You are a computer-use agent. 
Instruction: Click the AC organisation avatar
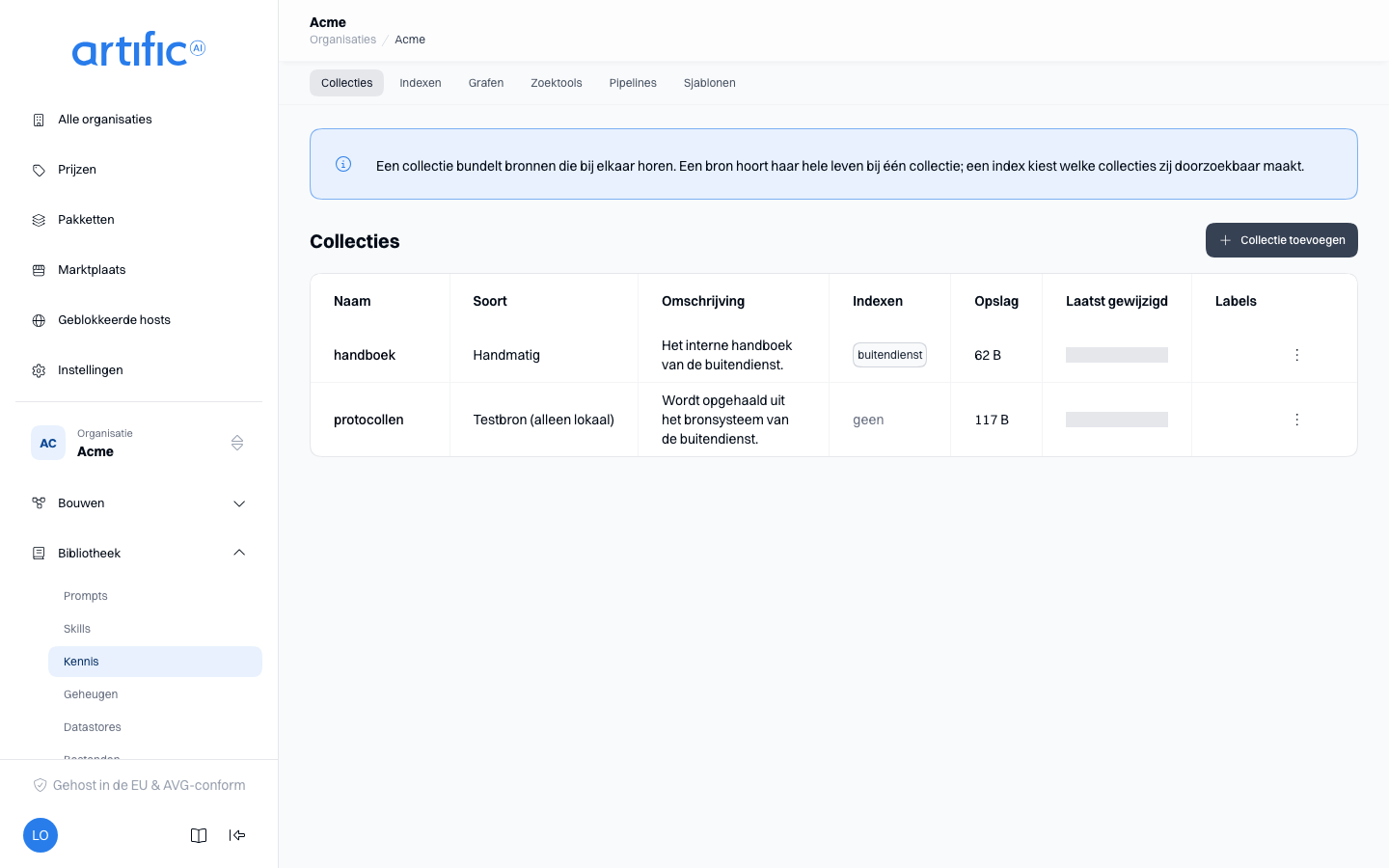click(x=48, y=443)
